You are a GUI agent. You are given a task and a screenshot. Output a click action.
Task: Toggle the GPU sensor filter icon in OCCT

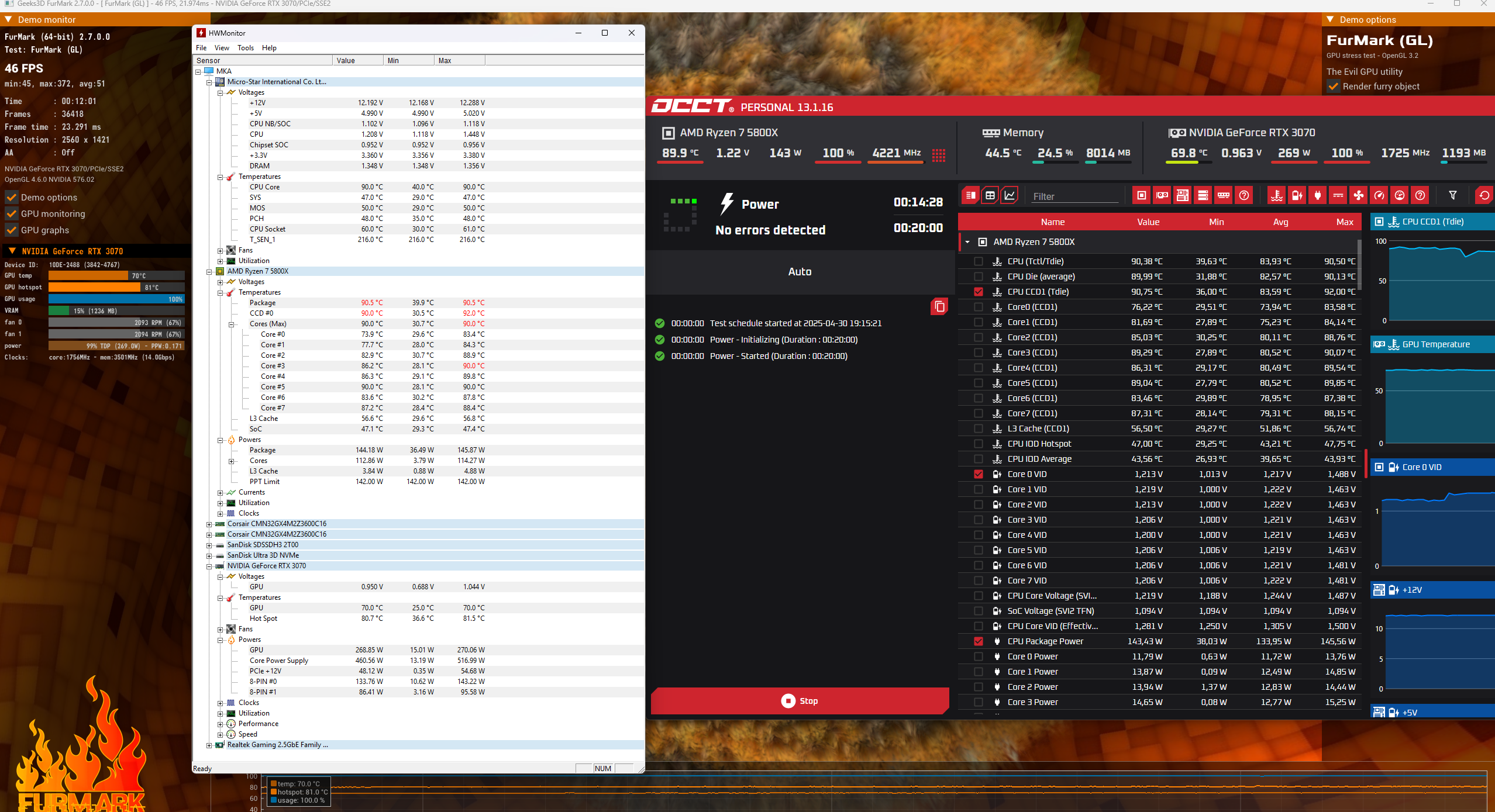tap(1162, 195)
